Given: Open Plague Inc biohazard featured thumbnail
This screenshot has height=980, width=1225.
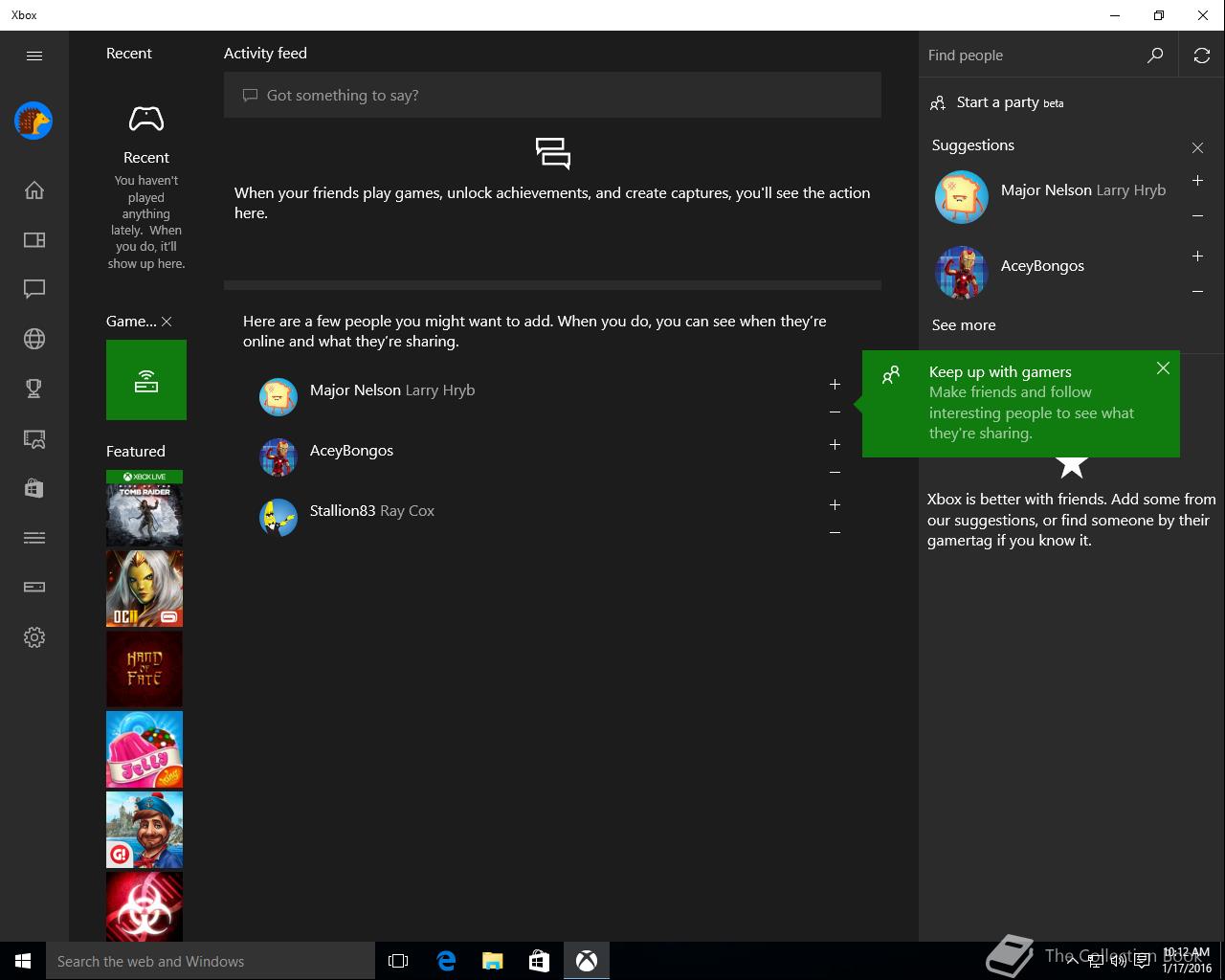Looking at the screenshot, I should tap(145, 906).
